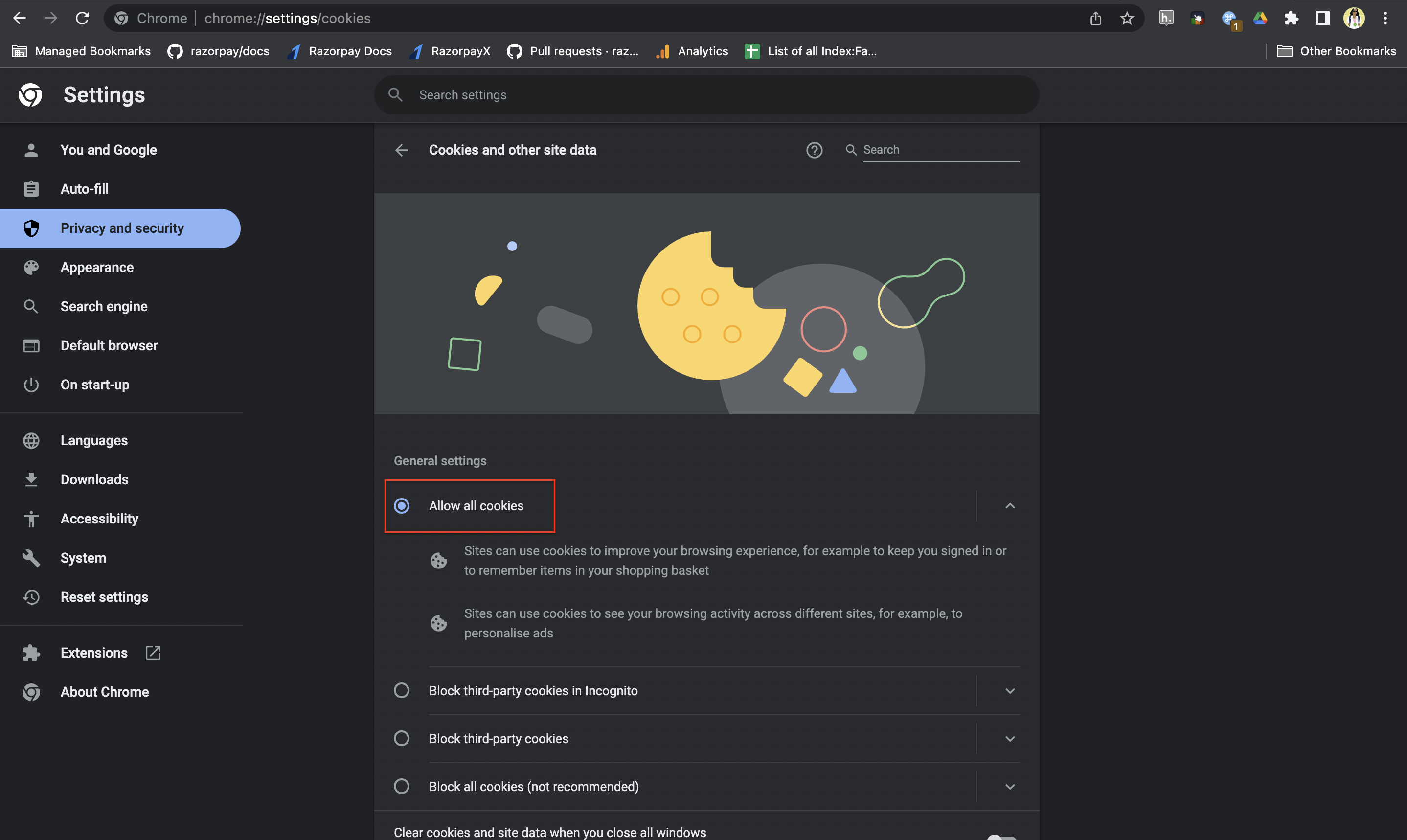Open the side panel icon in toolbar
The width and height of the screenshot is (1407, 840).
(1322, 18)
